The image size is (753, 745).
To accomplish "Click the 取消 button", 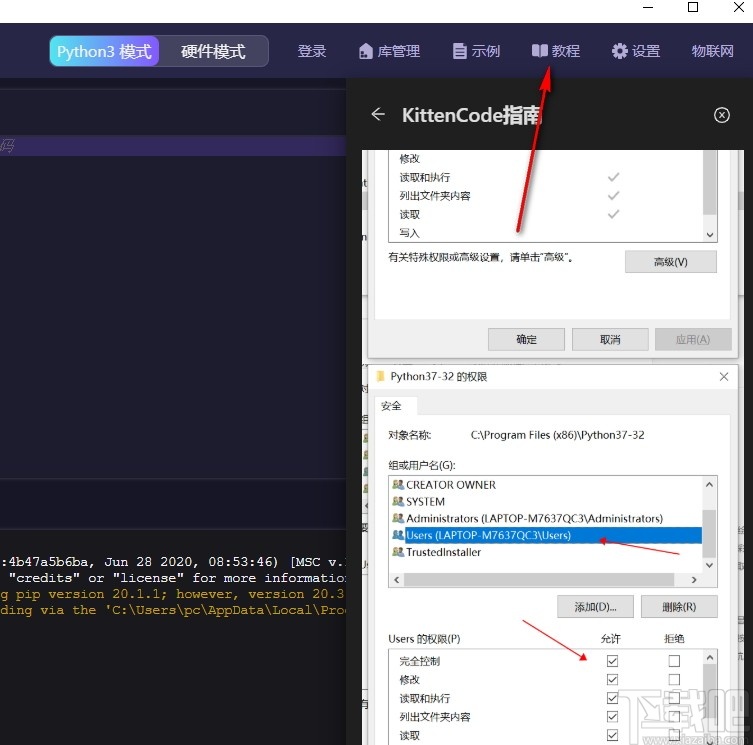I will pos(610,340).
